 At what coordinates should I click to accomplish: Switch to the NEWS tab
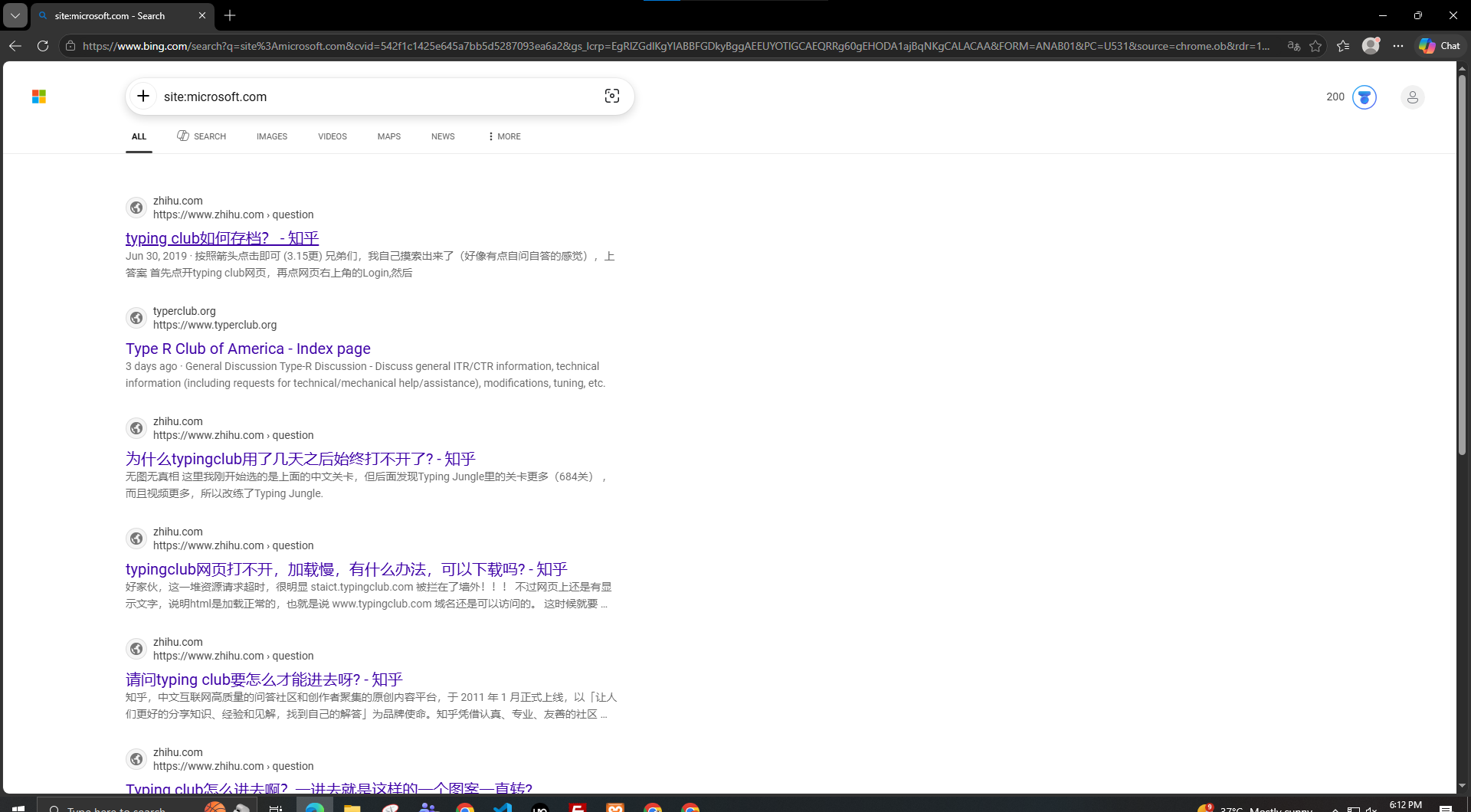coord(443,136)
